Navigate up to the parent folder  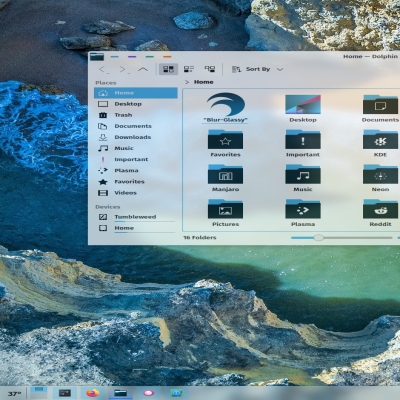143,69
